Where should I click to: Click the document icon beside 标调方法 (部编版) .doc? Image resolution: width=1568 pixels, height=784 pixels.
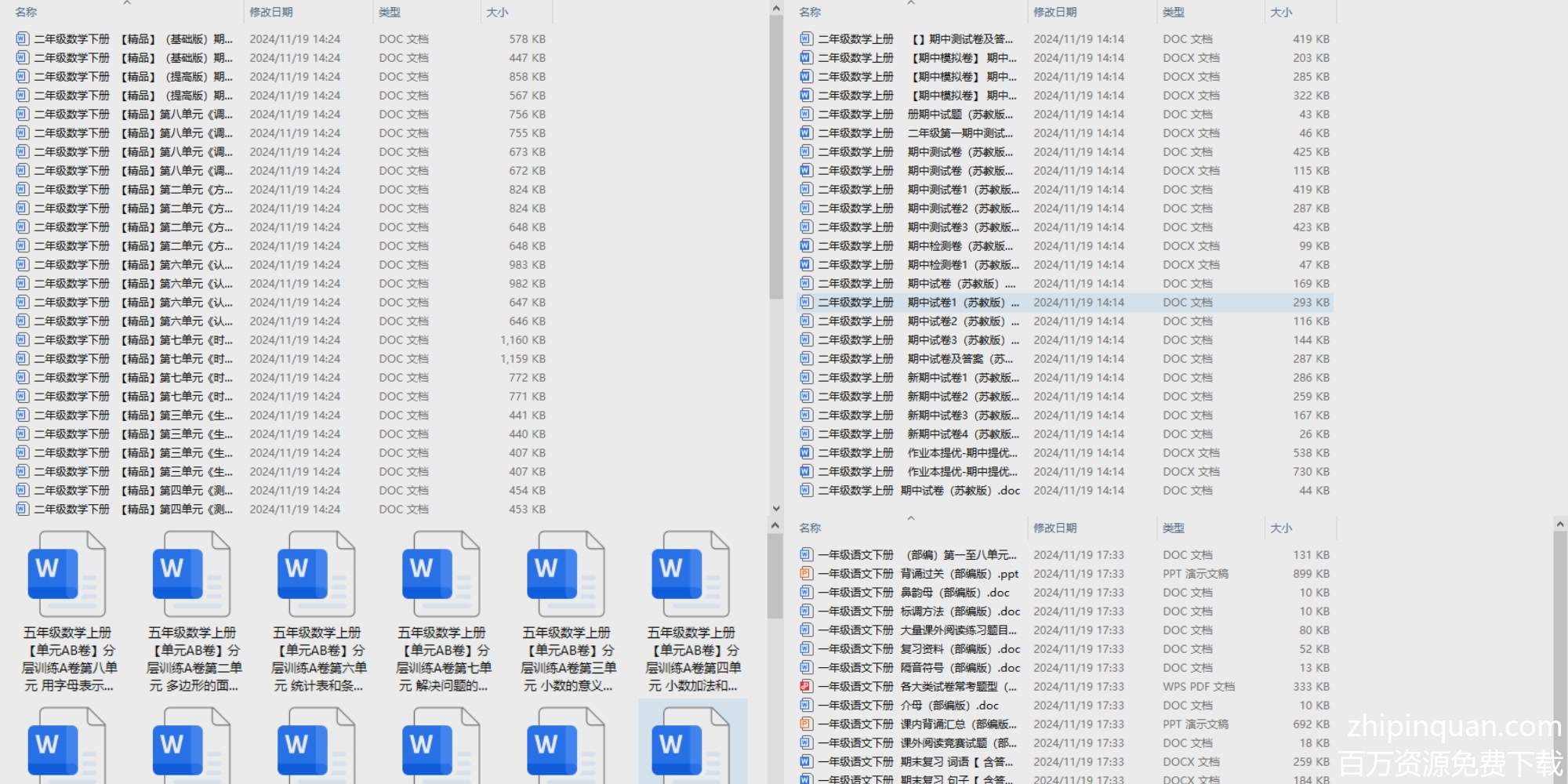pyautogui.click(x=806, y=612)
